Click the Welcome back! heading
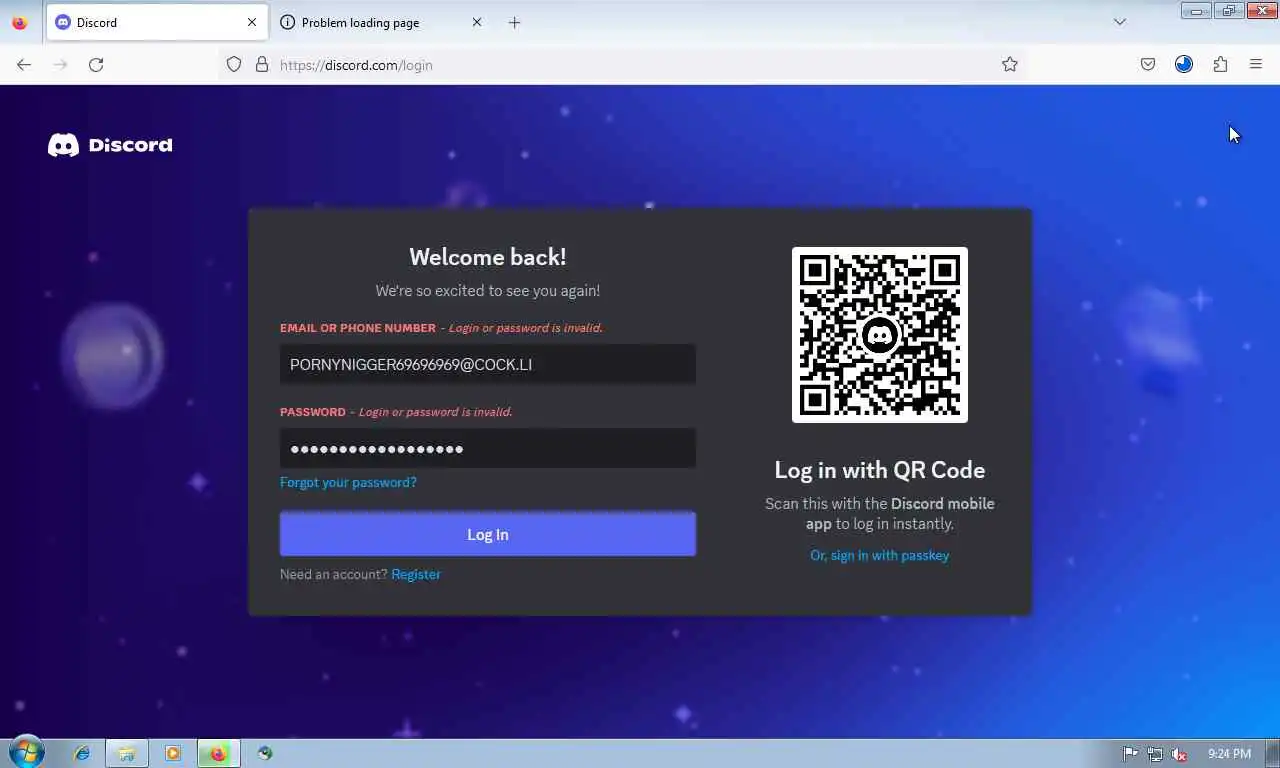1280x768 pixels. (x=488, y=257)
